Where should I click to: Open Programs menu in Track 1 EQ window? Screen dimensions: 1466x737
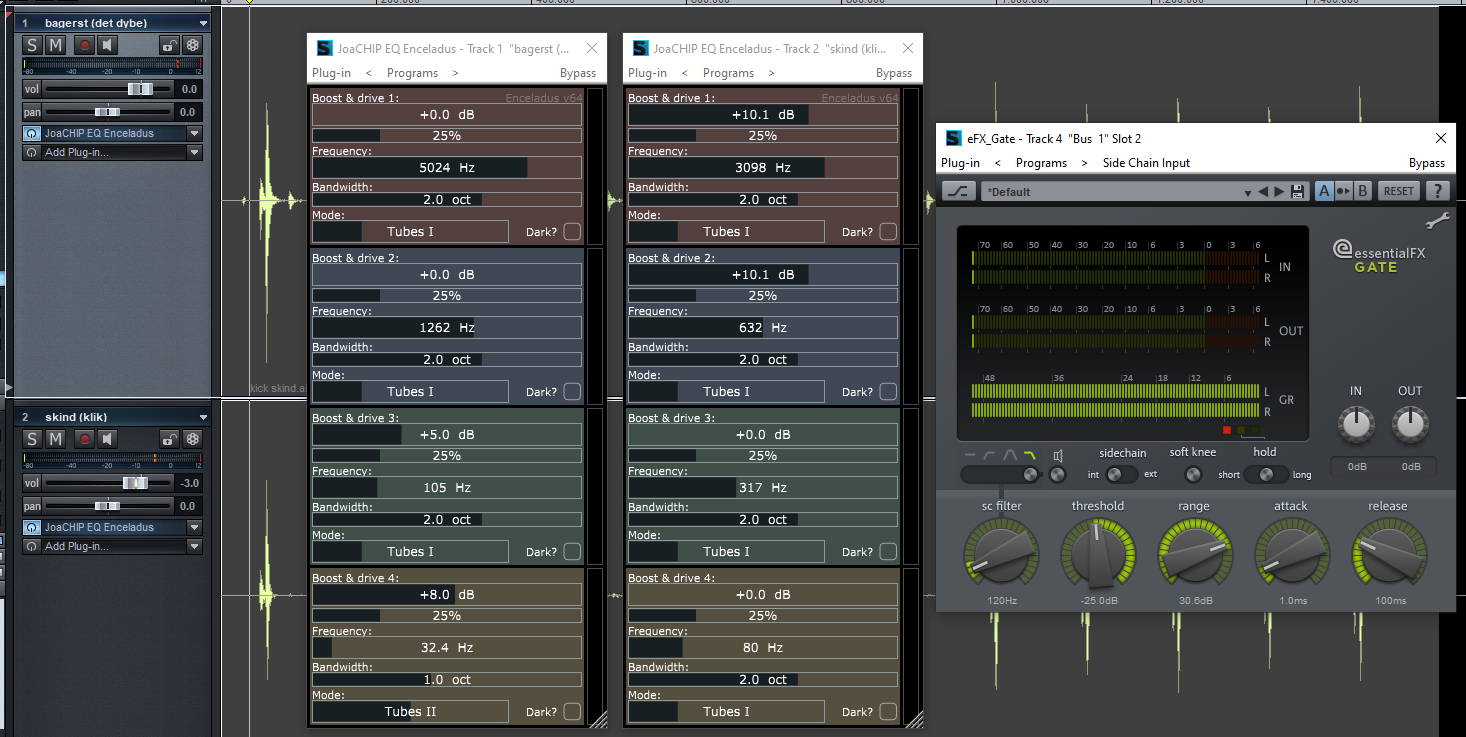(412, 73)
